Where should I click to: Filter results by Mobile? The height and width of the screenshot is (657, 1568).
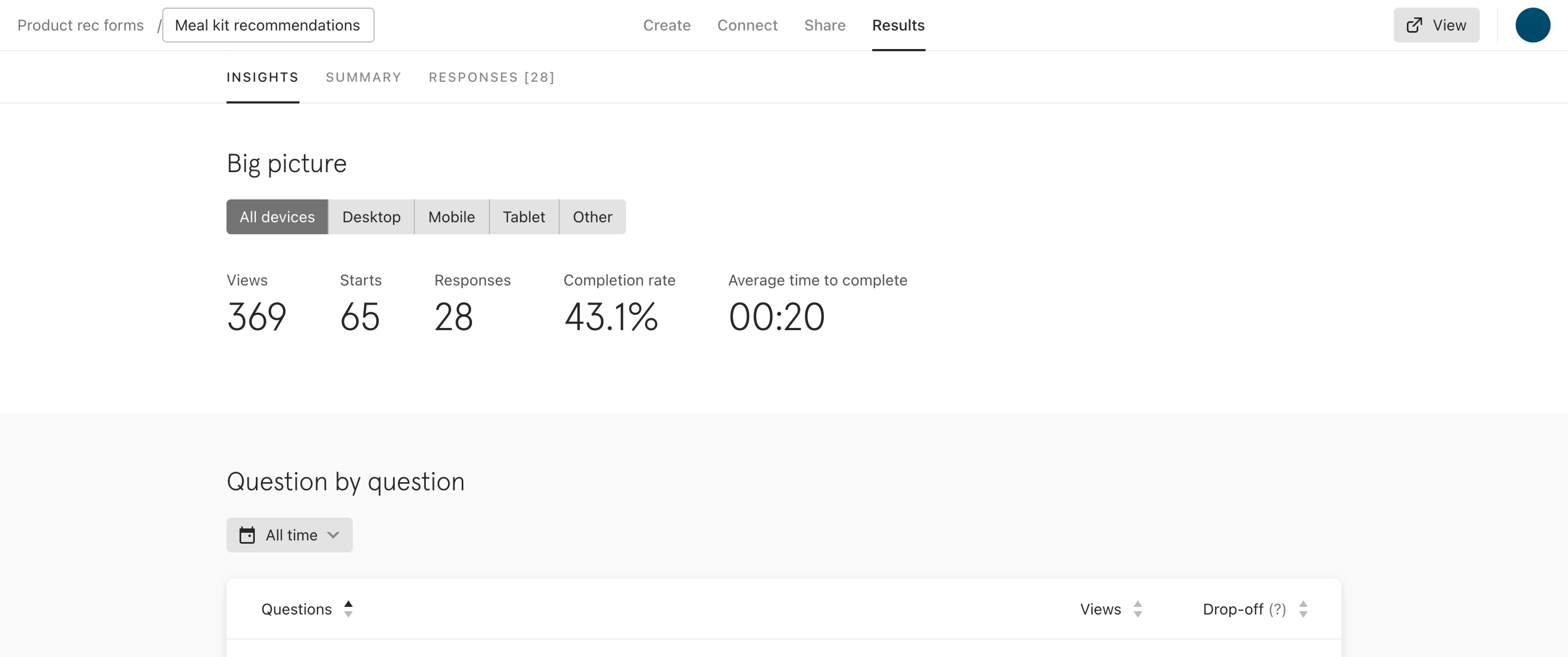452,217
